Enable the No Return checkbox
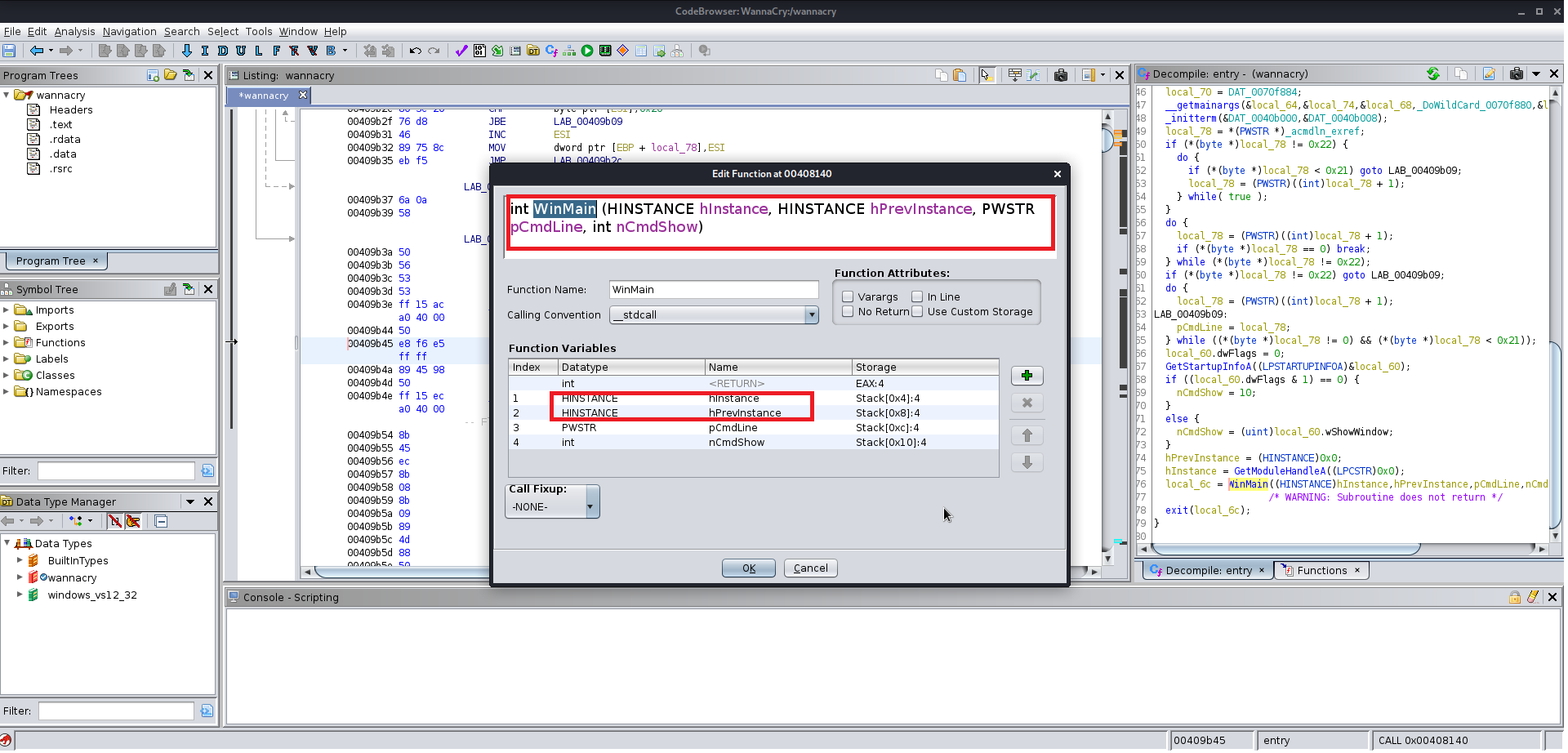The height and width of the screenshot is (753, 1568). 848,311
